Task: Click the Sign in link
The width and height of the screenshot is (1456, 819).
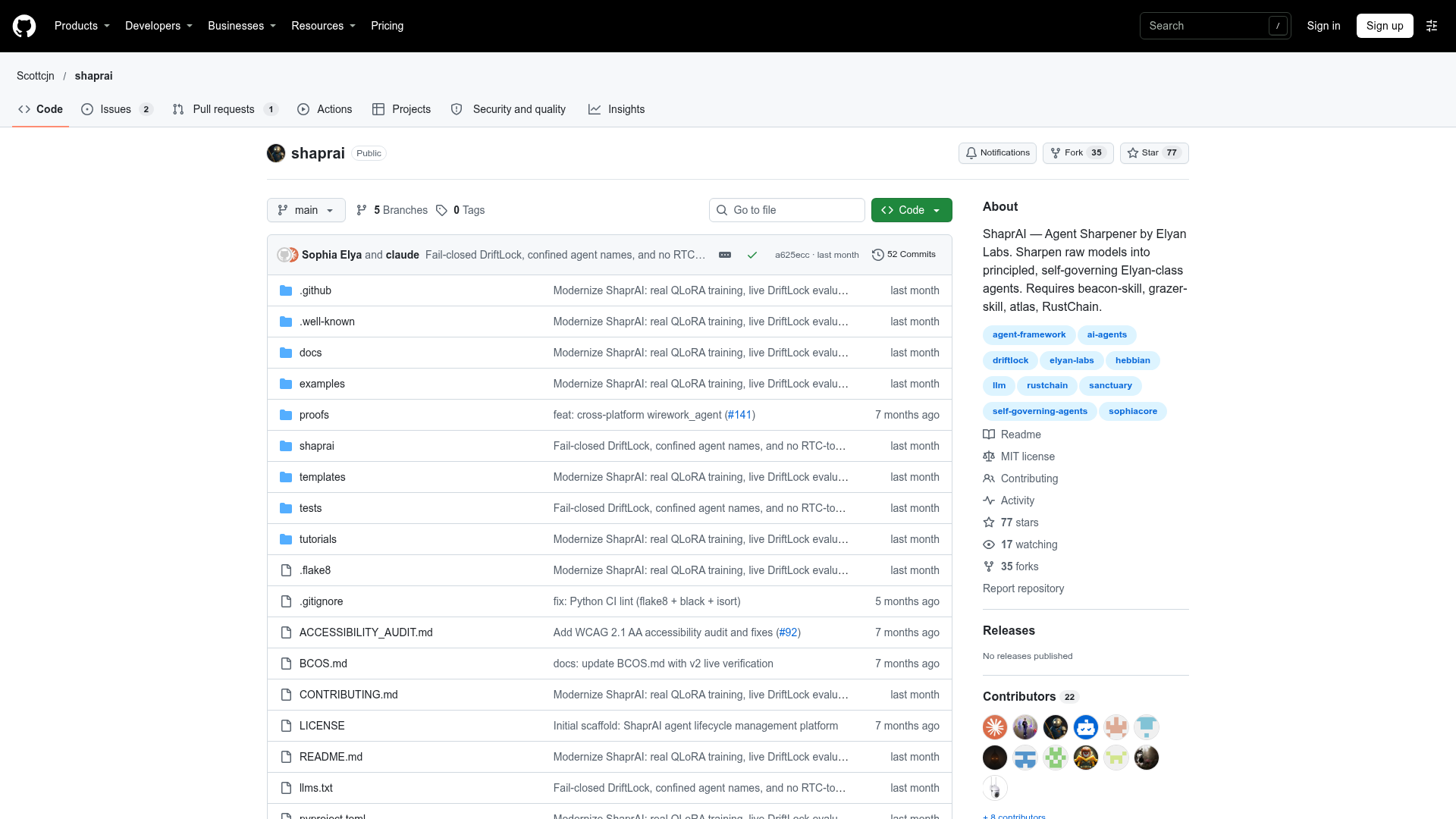Action: click(x=1323, y=26)
